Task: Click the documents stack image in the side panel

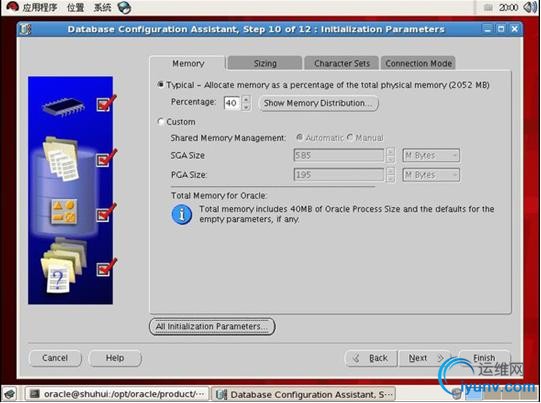Action: tap(61, 158)
